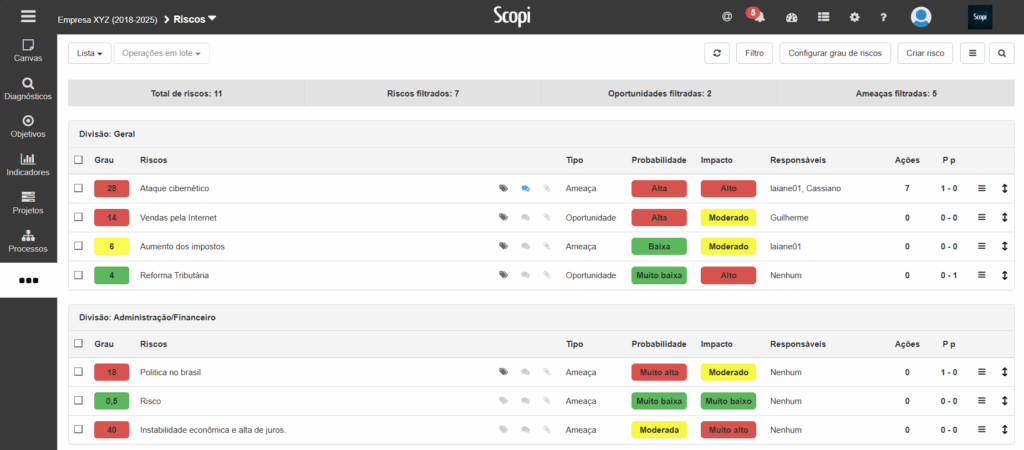This screenshot has height=450, width=1024.
Task: Check the Política no brasil row
Action: pos(78,372)
